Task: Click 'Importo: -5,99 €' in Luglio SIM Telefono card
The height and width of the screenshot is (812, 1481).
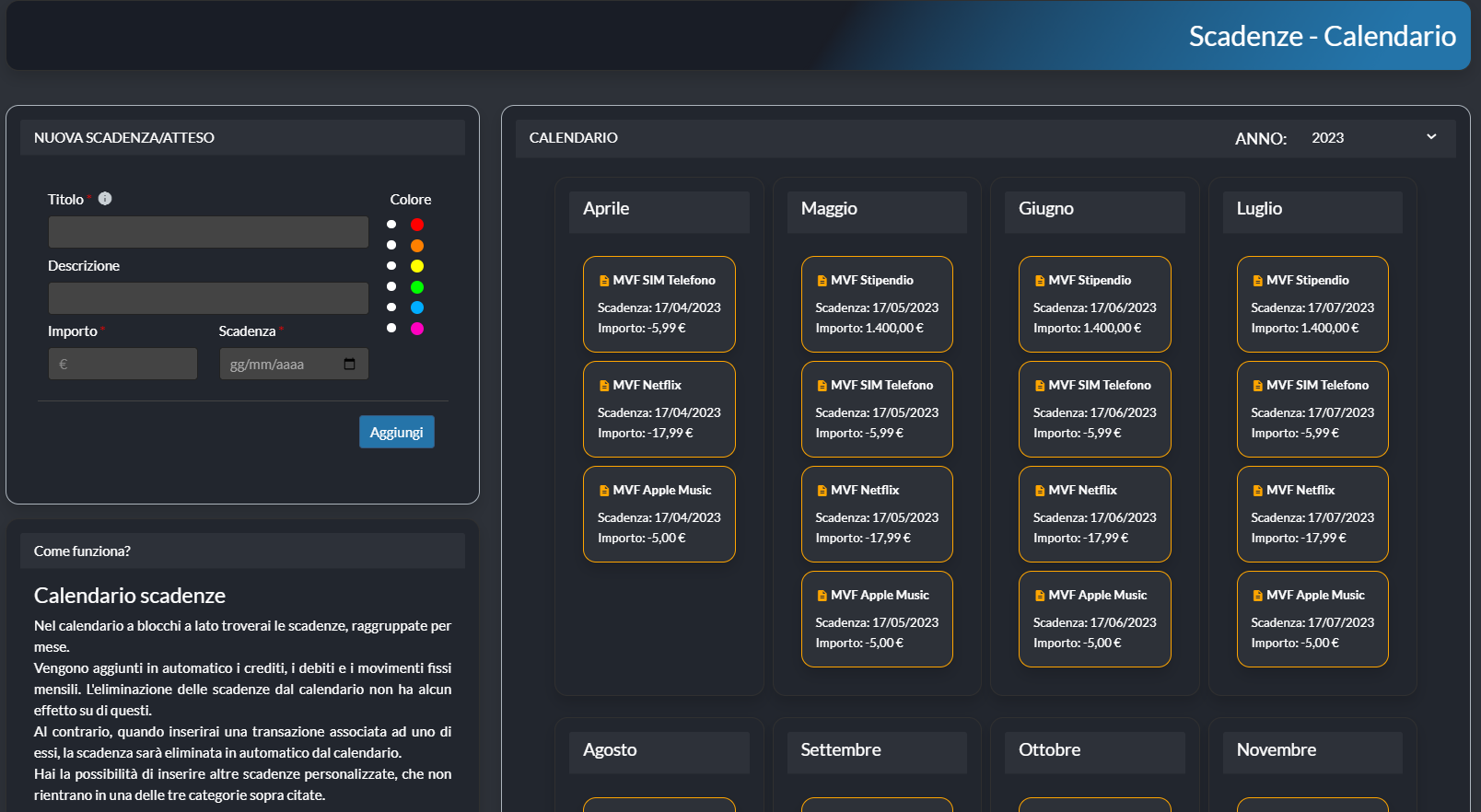Action: [x=1295, y=433]
